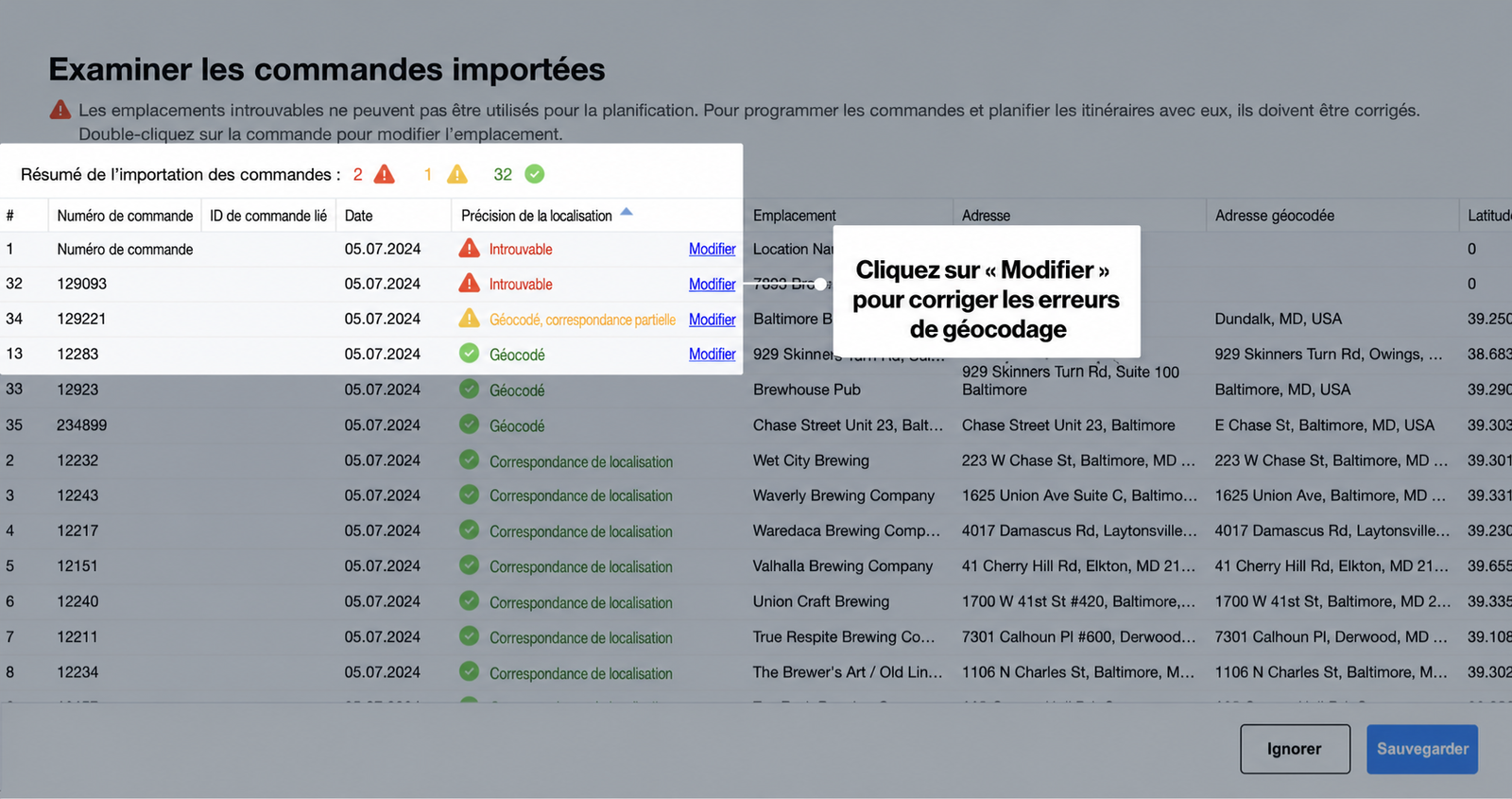
Task: Click the green Géocodé icon for order 12283
Action: tap(469, 354)
